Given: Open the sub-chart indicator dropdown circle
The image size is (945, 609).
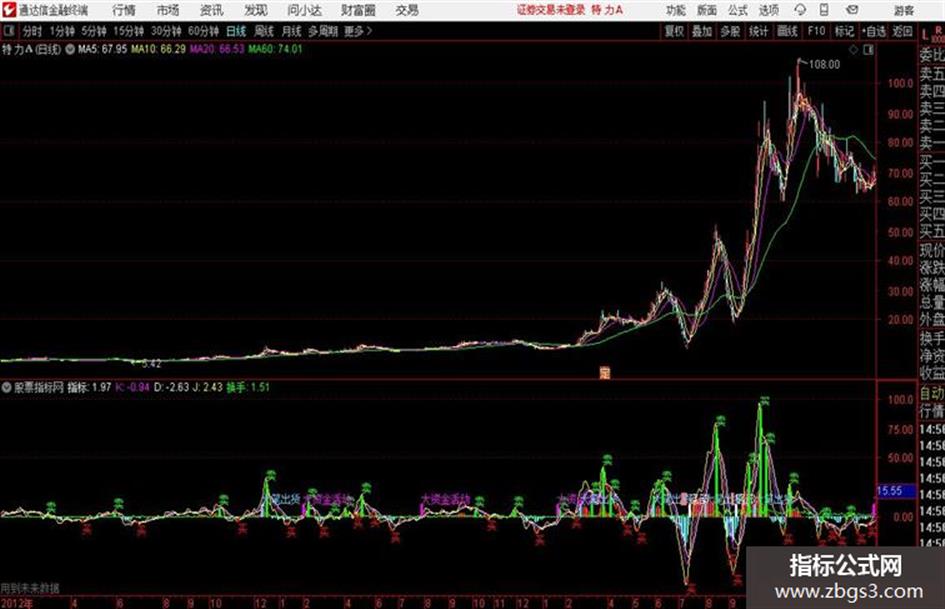Looking at the screenshot, I should pos(7,388).
